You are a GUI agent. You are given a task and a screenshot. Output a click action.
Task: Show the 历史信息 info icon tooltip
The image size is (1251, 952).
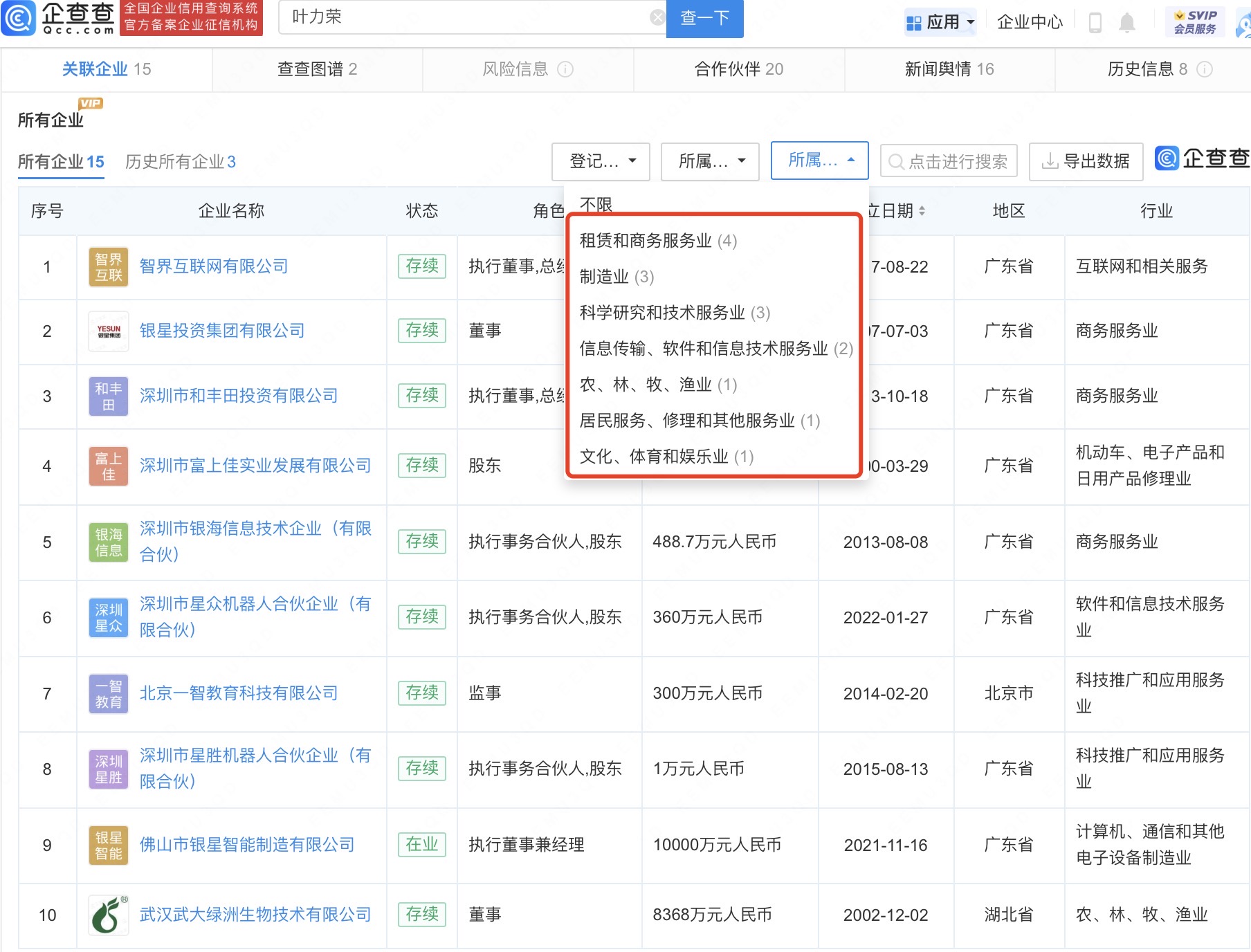click(1205, 69)
